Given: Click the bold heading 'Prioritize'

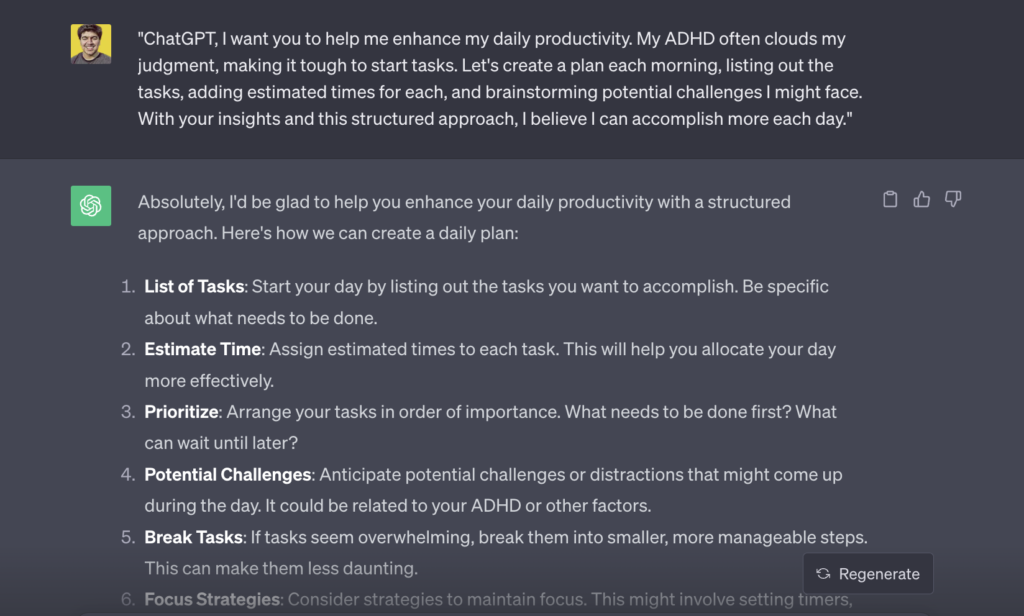Looking at the screenshot, I should [x=181, y=411].
